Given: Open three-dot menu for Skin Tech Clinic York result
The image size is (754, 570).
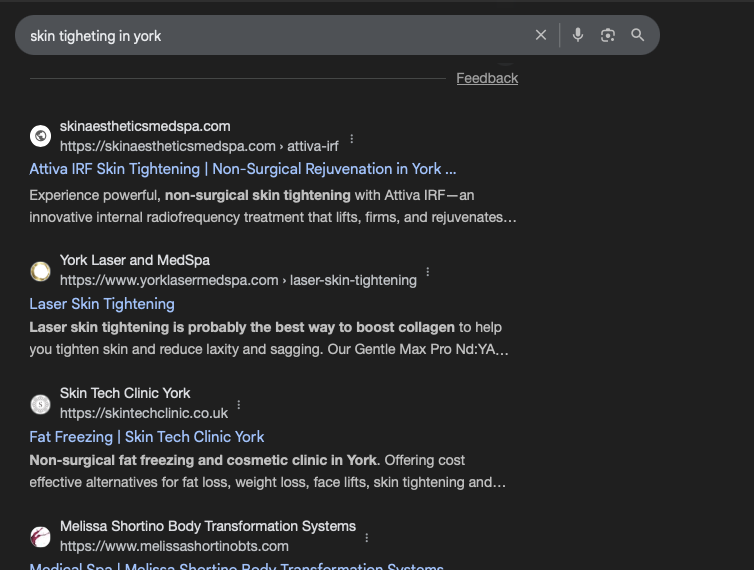Looking at the screenshot, I should [239, 405].
